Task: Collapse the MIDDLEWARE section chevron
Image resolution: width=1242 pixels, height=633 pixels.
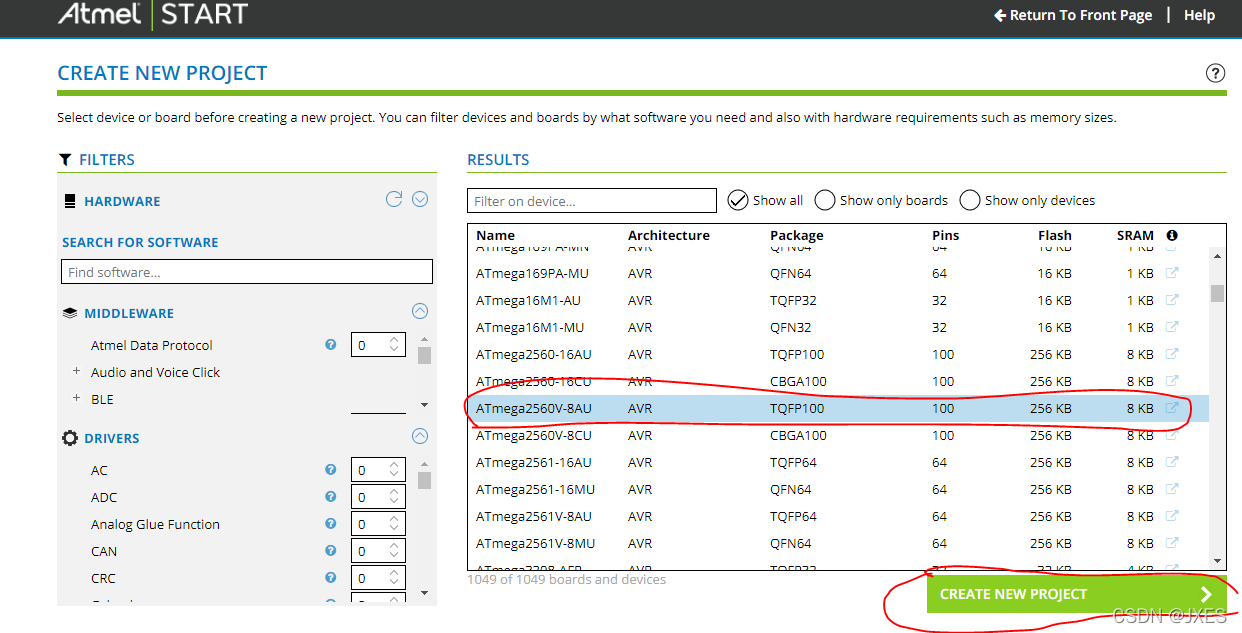Action: tap(420, 311)
